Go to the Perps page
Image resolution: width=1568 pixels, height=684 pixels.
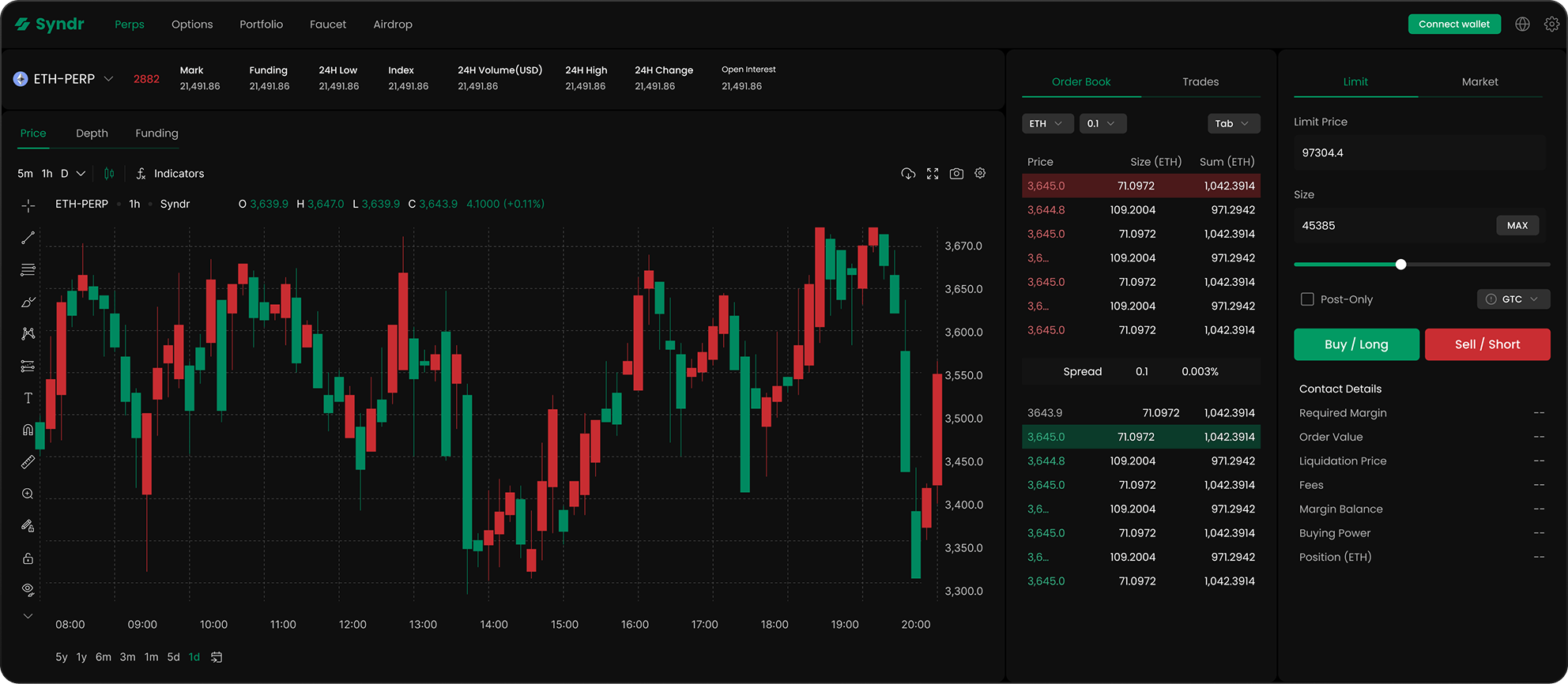pos(130,24)
